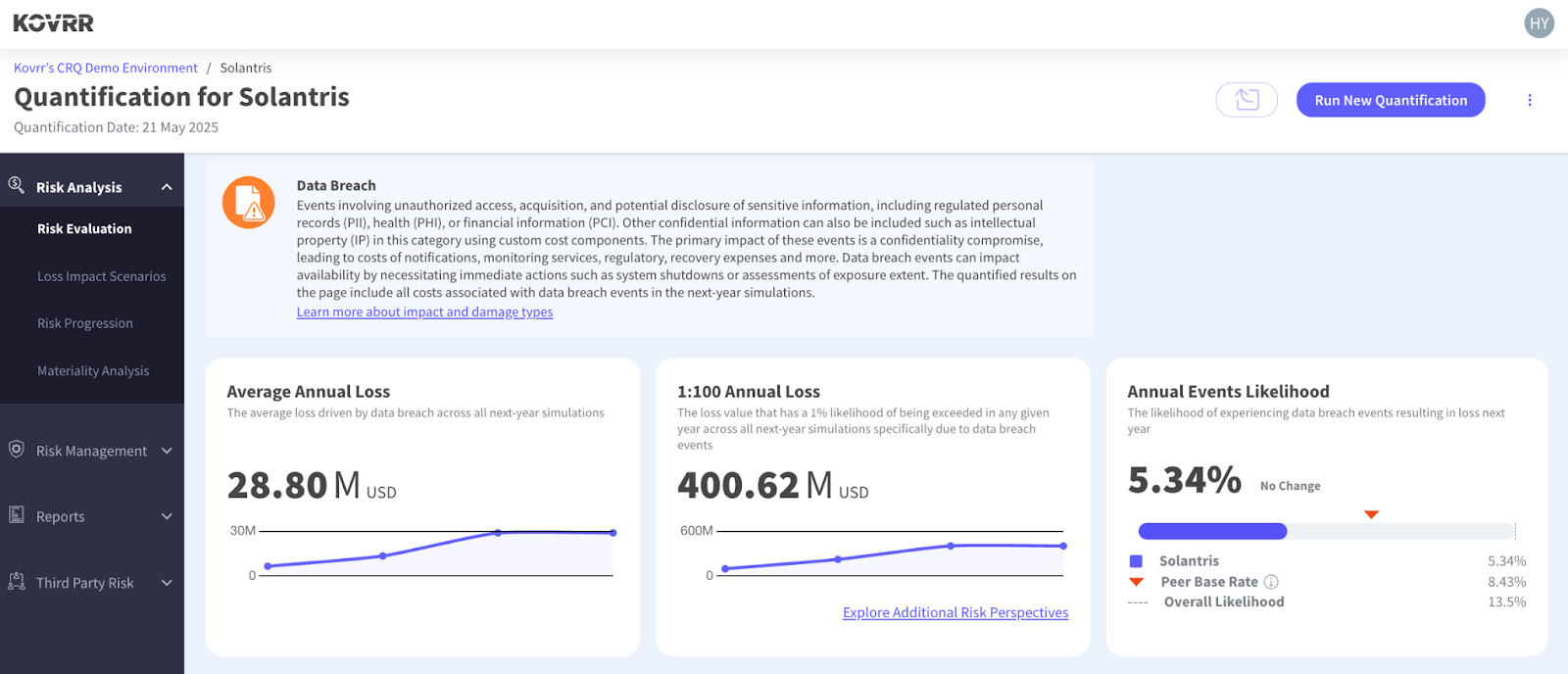Click the KOVRR logo
Viewport: 1568px width, 674px height.
point(53,23)
